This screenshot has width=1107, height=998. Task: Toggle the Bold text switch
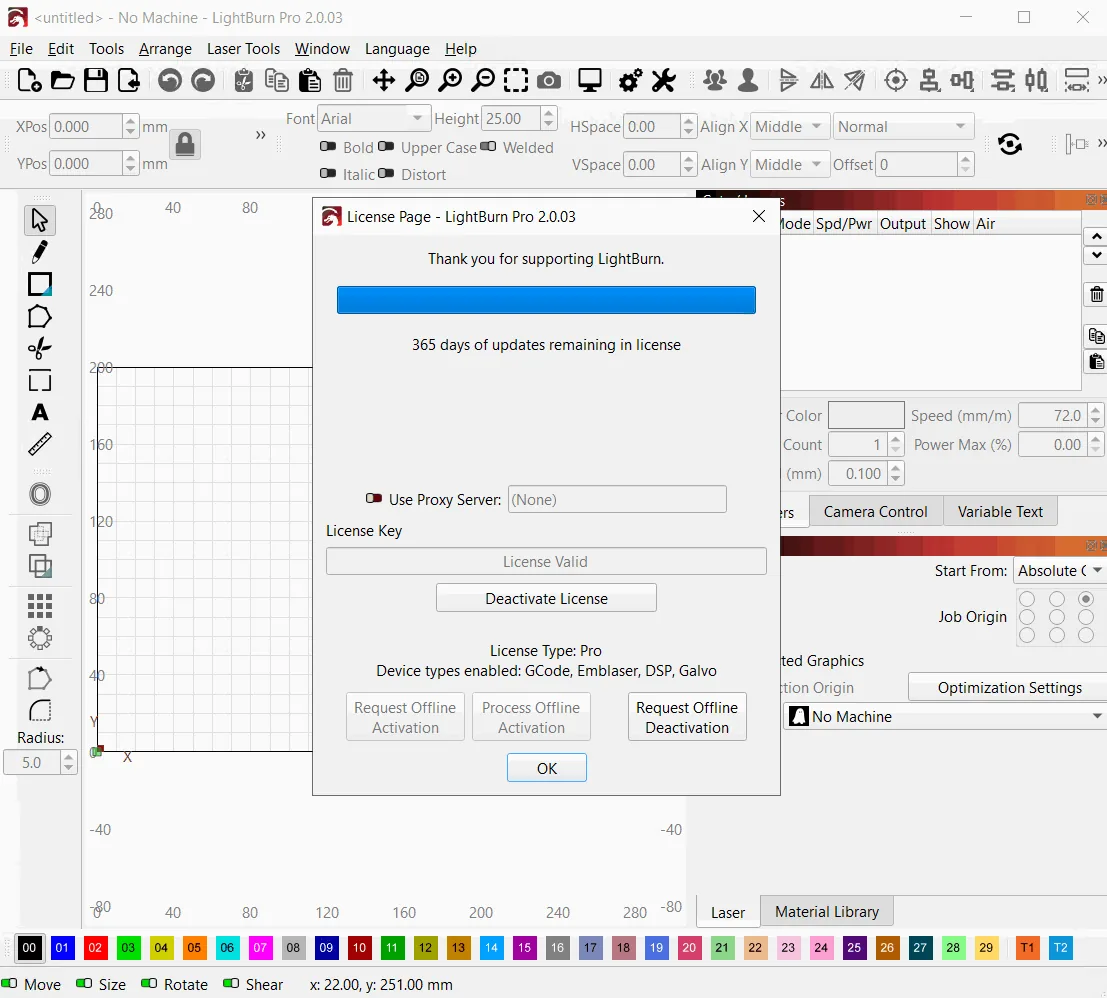pyautogui.click(x=328, y=146)
